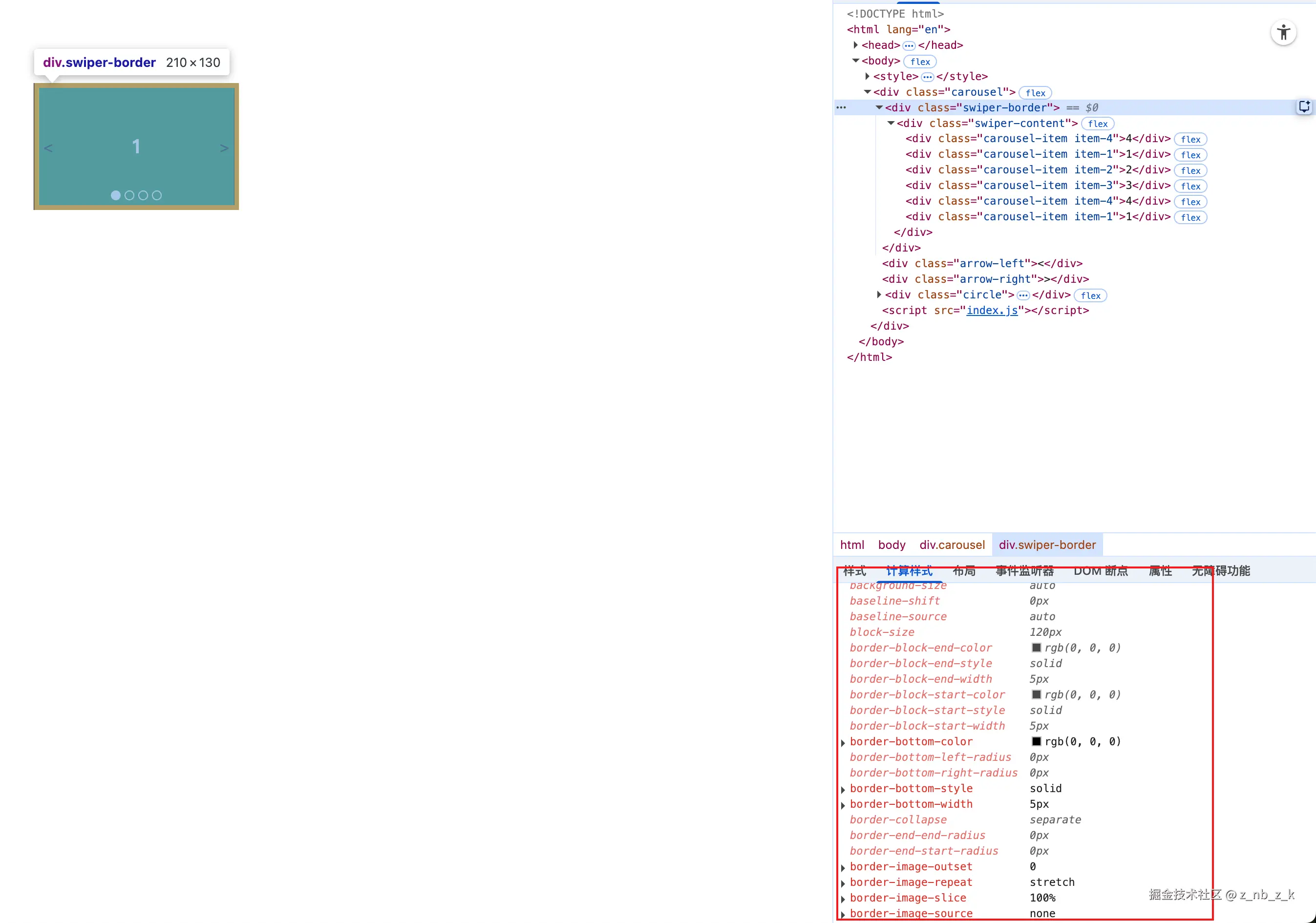Click the circle div's ellipsis badge
This screenshot has width=1316, height=923.
(1023, 295)
